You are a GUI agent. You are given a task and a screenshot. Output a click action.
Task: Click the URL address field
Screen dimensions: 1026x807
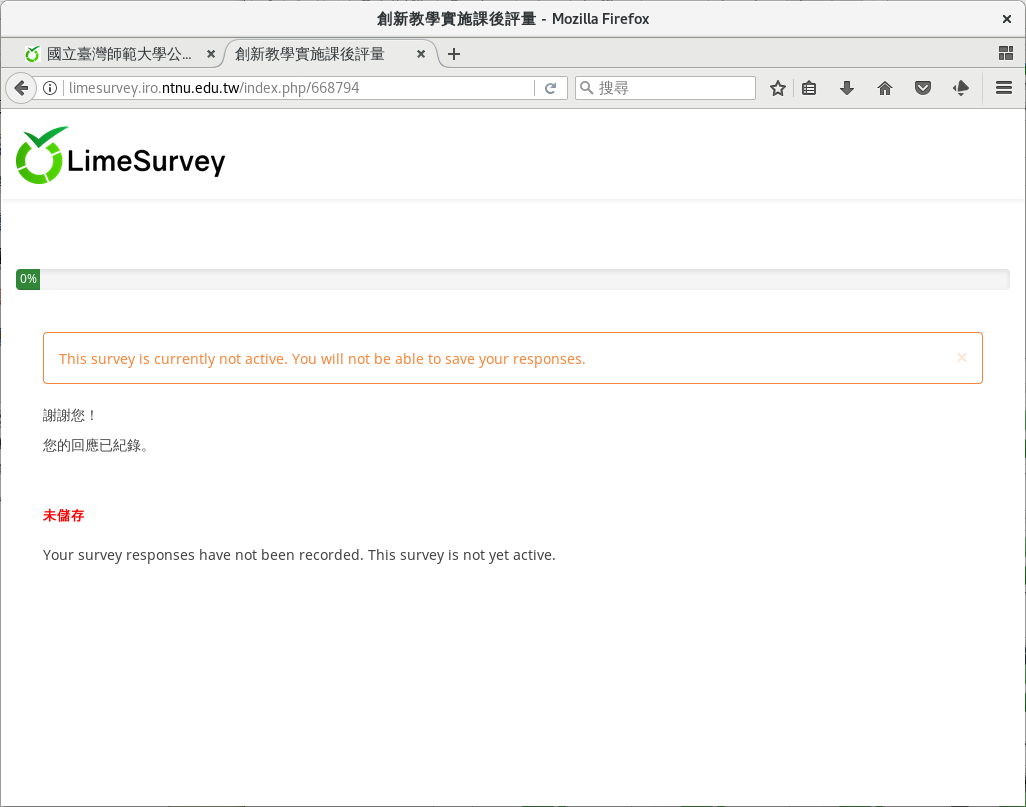point(298,88)
